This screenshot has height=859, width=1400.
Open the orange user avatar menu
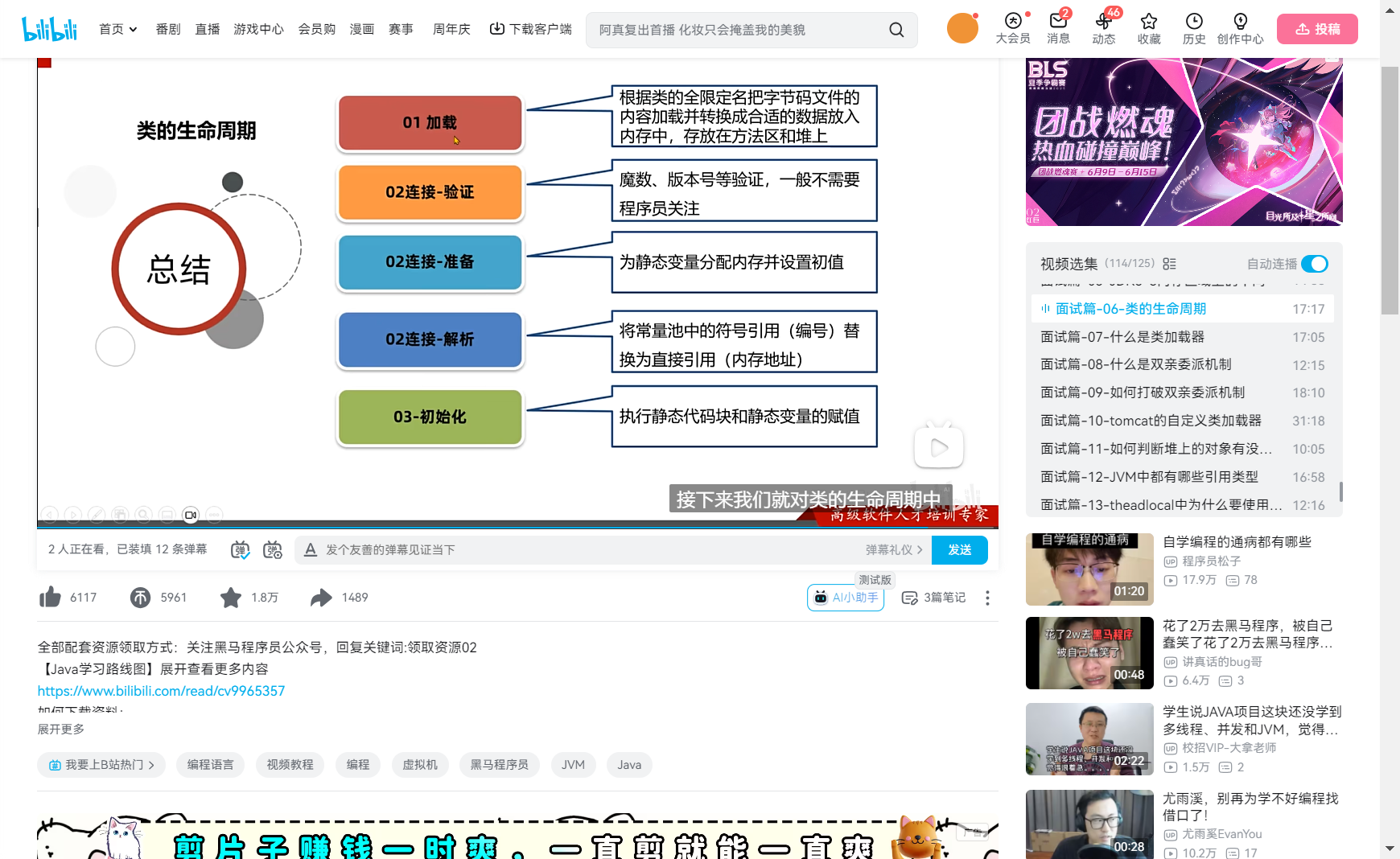962,29
